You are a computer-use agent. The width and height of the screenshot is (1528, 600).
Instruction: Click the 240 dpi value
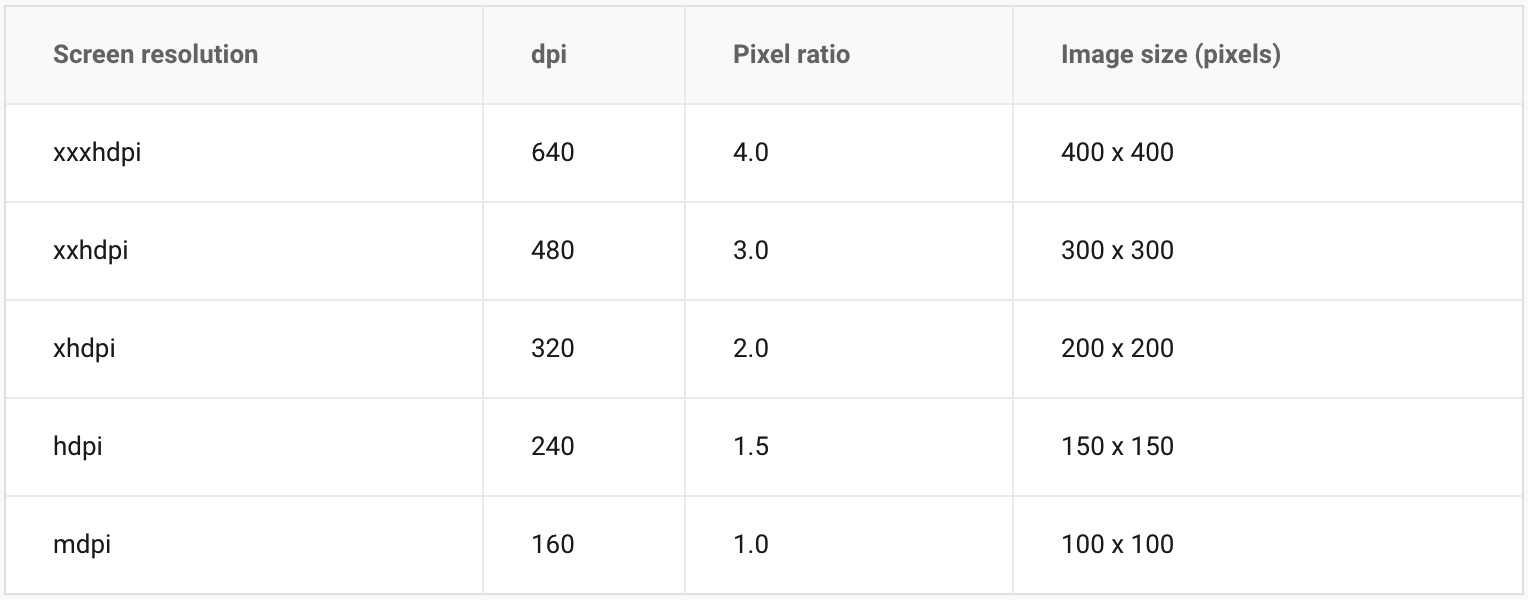553,446
